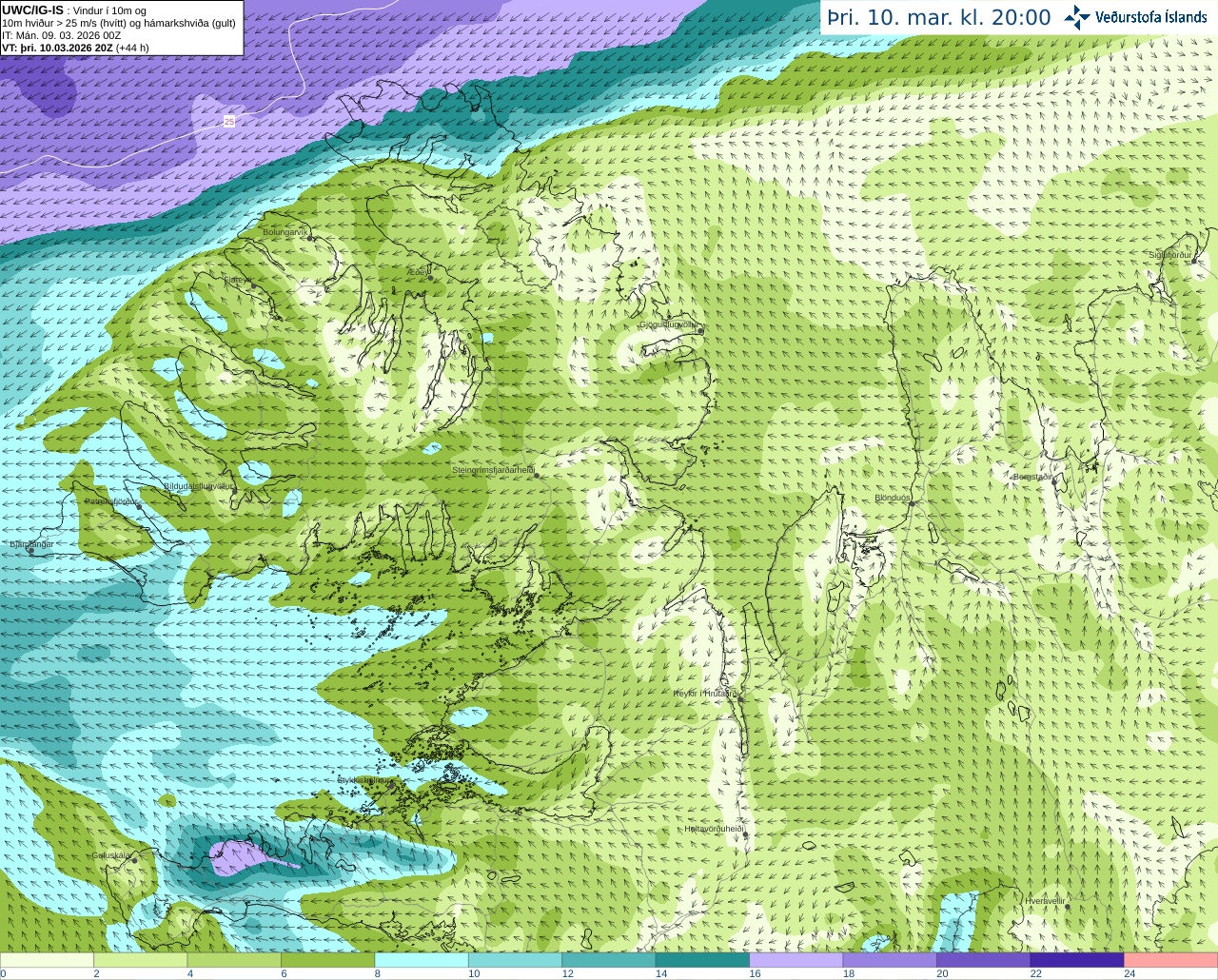Click the dark teal 14–16 m/s legend swatch
The width and height of the screenshot is (1218, 980).
click(x=703, y=960)
